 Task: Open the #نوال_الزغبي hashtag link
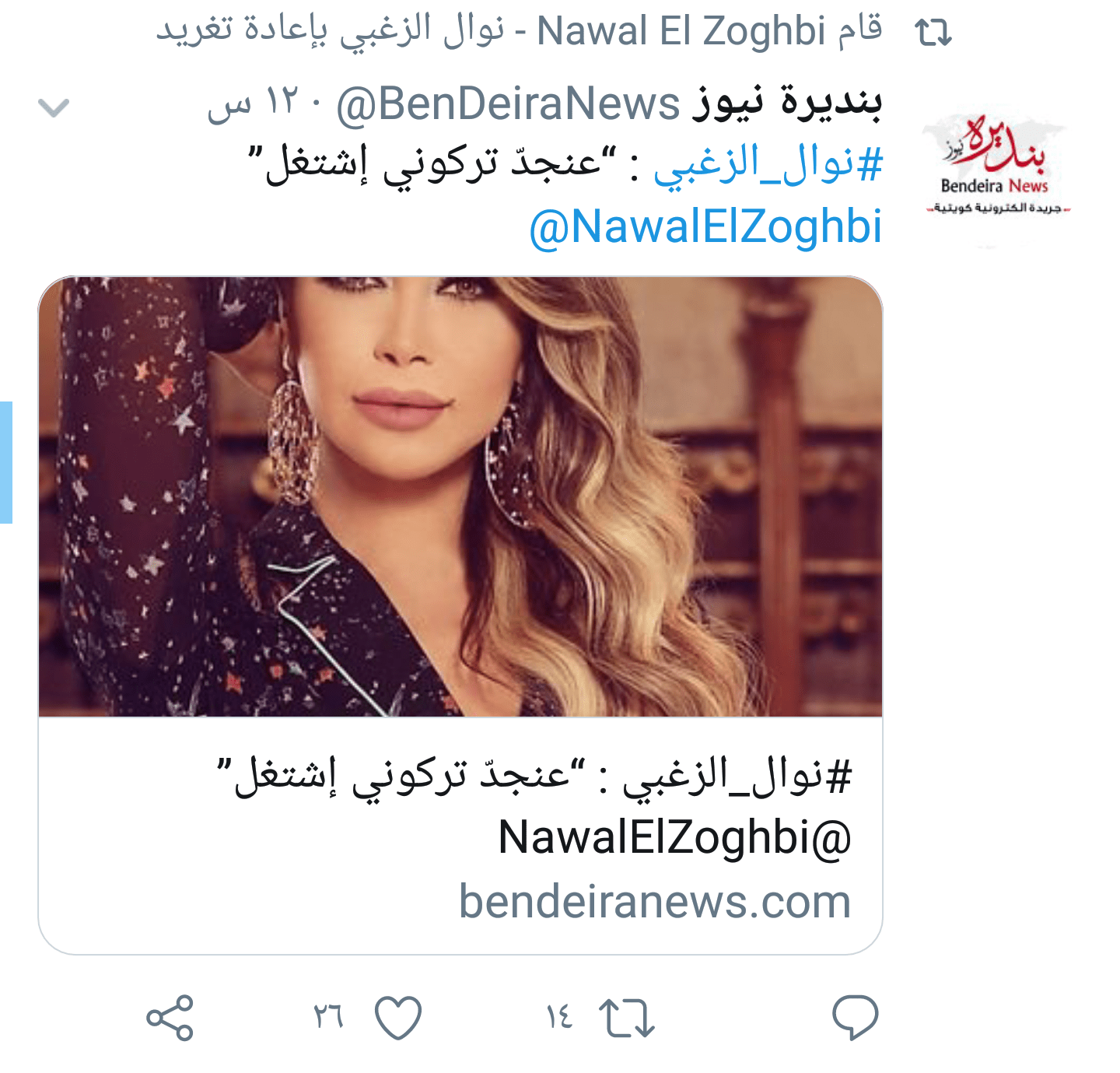[x=768, y=165]
